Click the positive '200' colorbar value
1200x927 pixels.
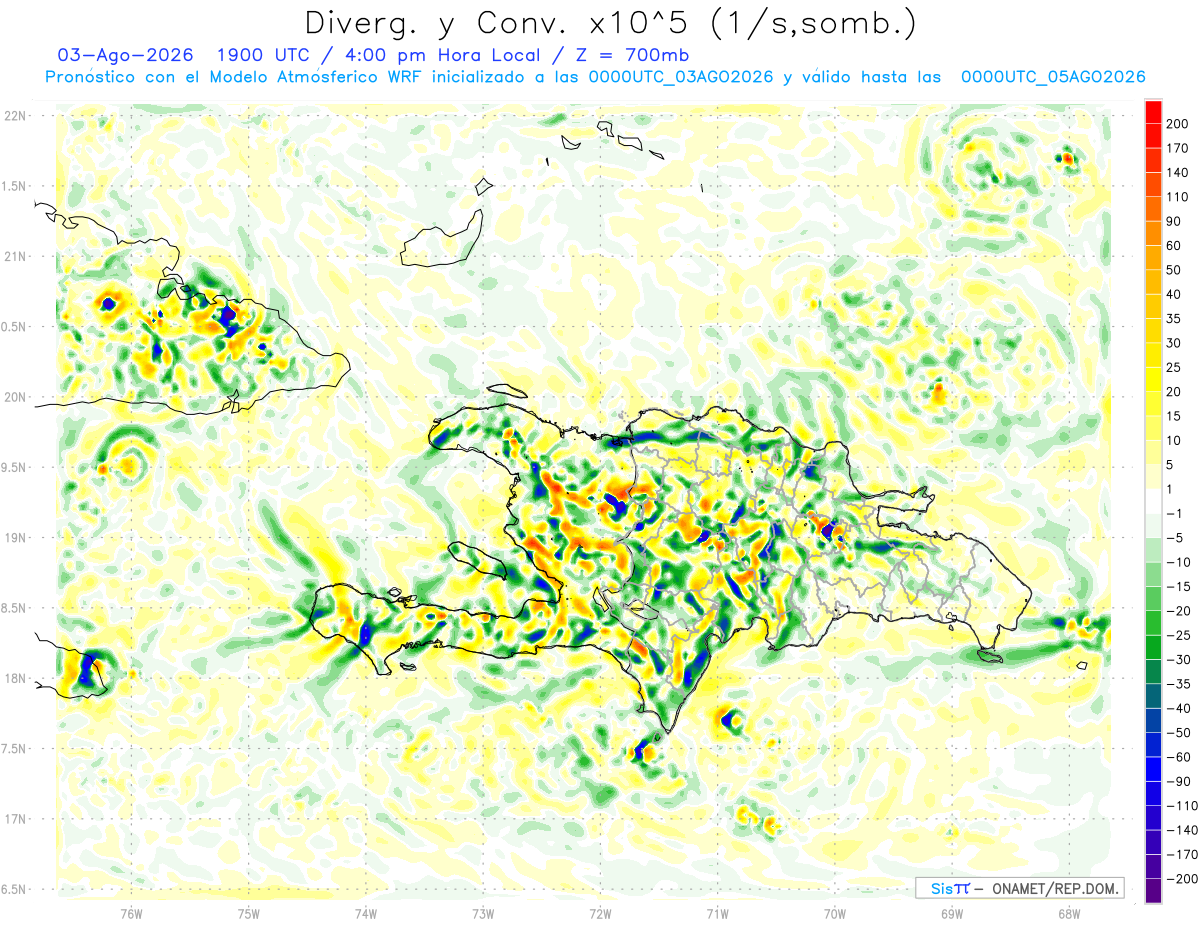click(x=1178, y=124)
